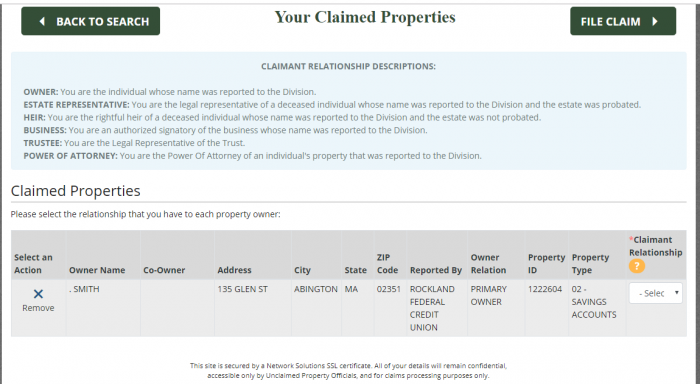Image resolution: width=700 pixels, height=384 pixels.
Task: Click the orange question mark help icon
Action: click(637, 266)
